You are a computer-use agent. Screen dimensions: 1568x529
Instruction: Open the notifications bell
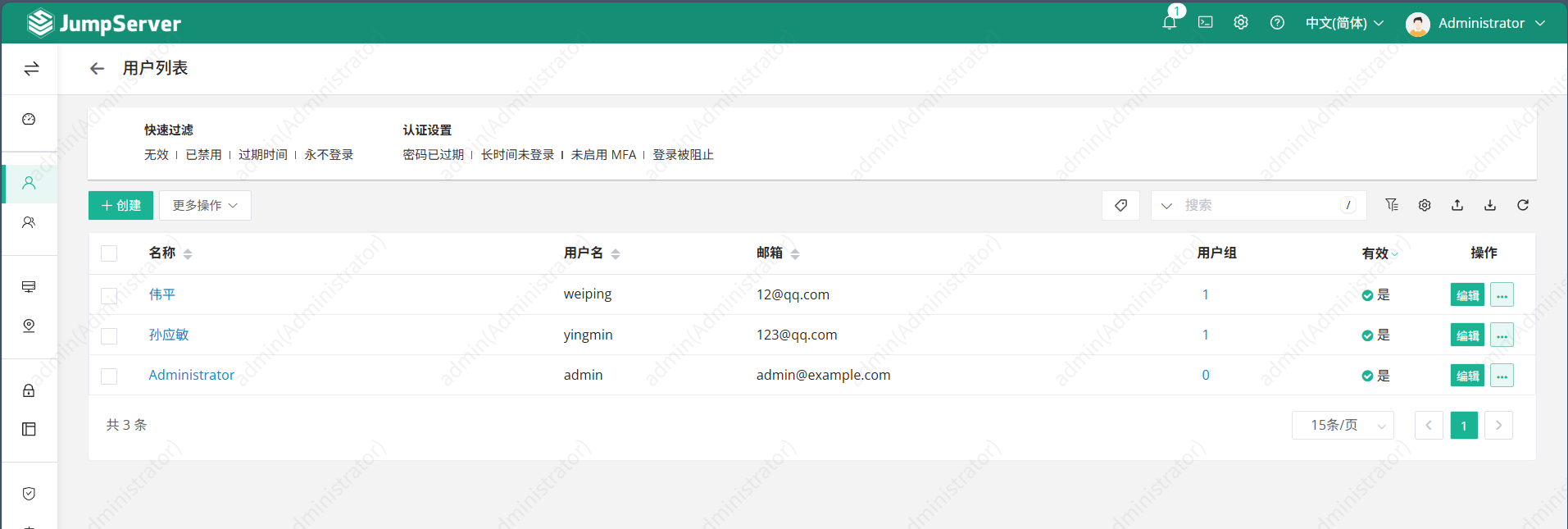[1169, 23]
